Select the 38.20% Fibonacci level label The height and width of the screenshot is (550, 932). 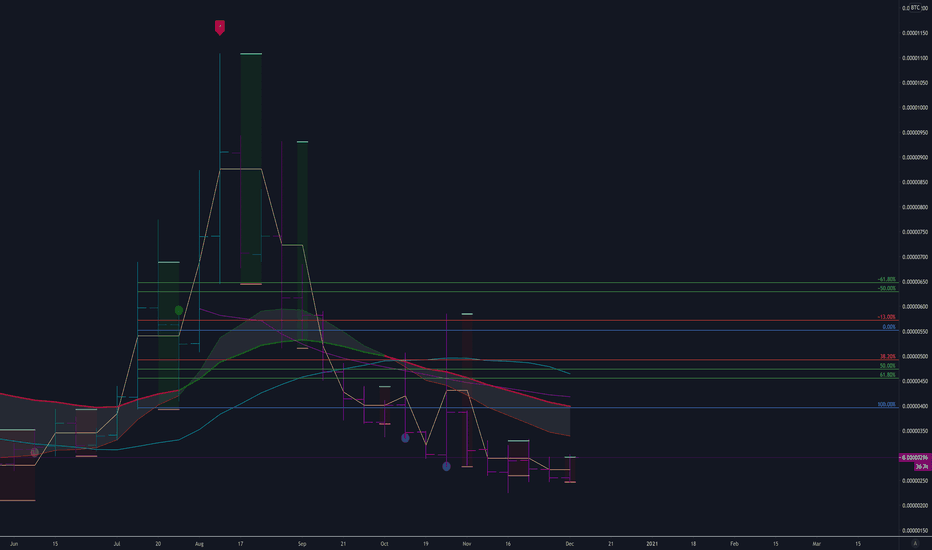point(887,357)
